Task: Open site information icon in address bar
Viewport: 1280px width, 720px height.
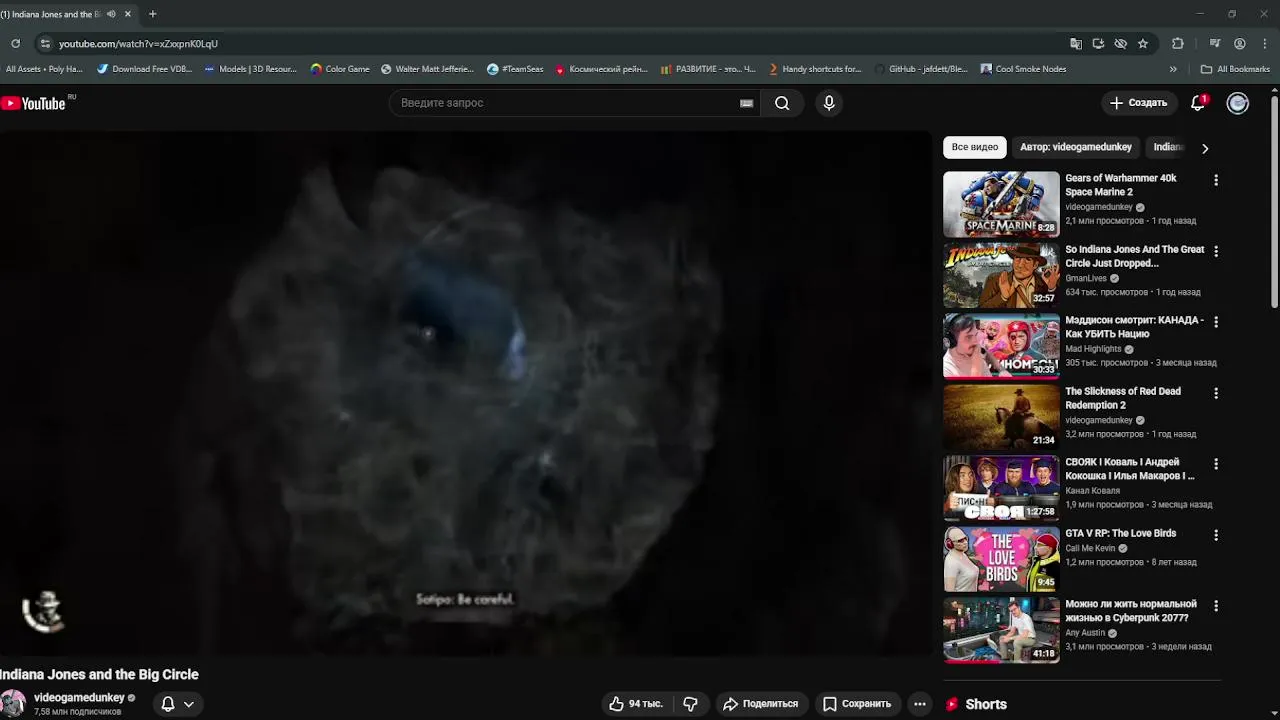Action: (x=45, y=44)
